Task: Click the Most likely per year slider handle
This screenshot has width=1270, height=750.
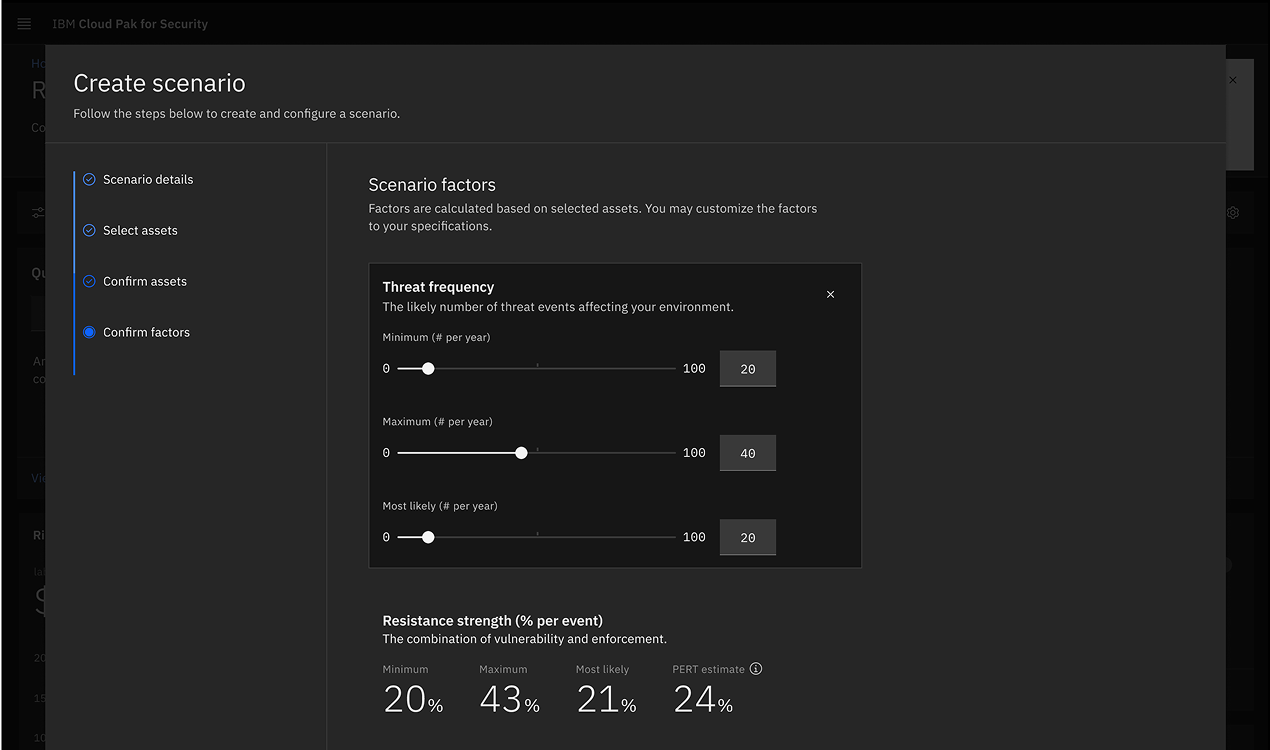Action: [428, 537]
